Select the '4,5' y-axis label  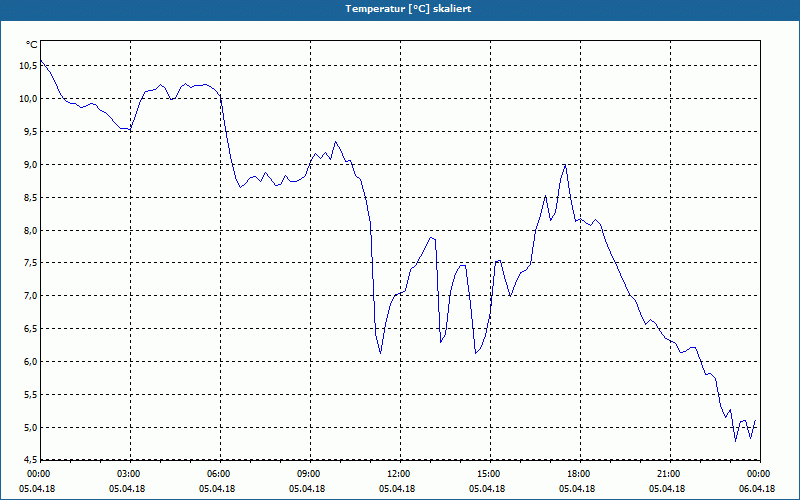coord(30,460)
